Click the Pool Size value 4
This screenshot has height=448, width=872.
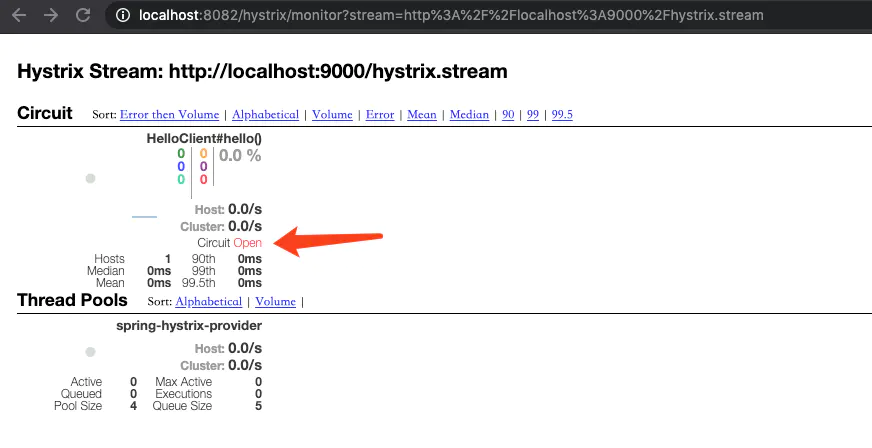[133, 406]
